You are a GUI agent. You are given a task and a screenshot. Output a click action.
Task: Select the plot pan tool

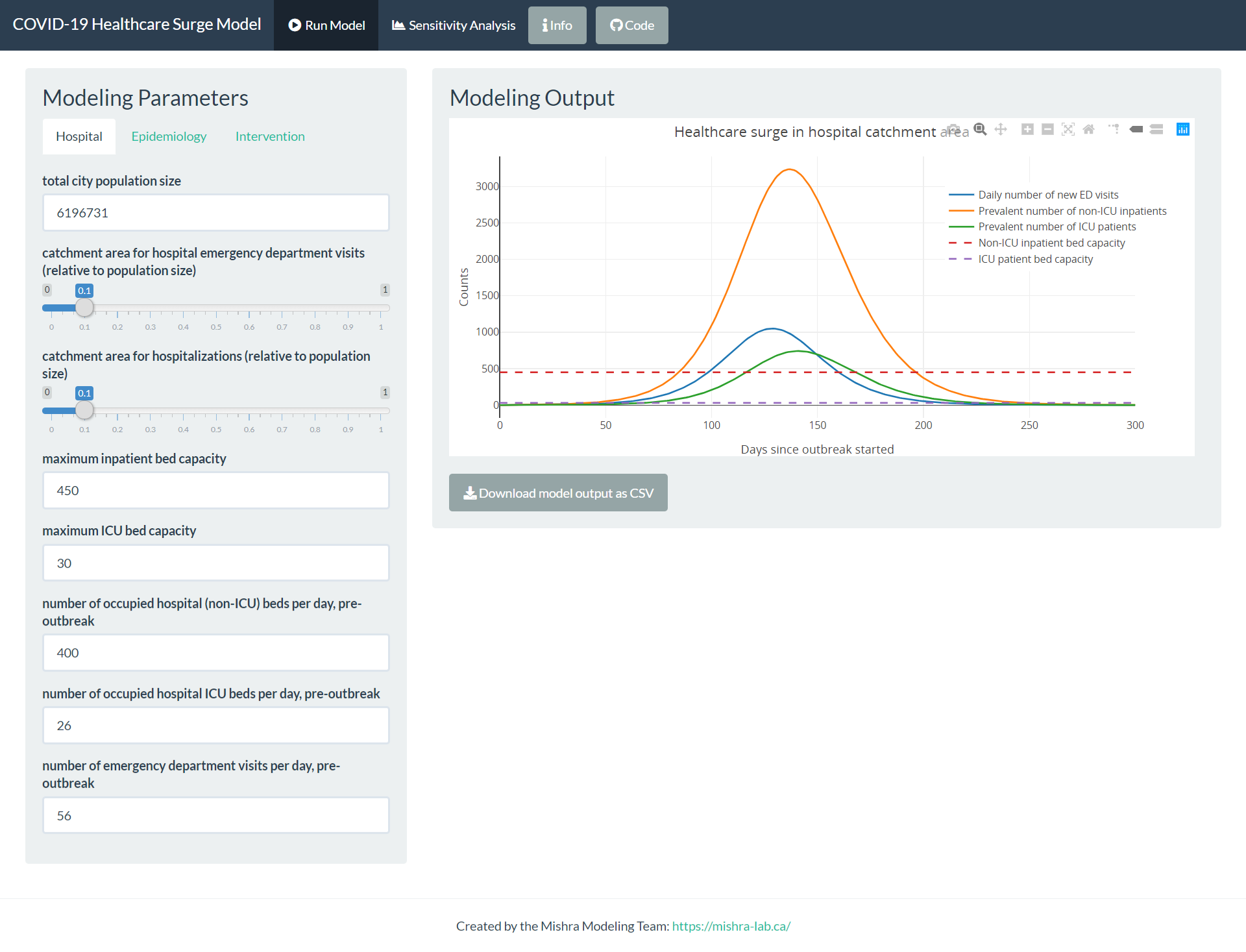[1001, 129]
